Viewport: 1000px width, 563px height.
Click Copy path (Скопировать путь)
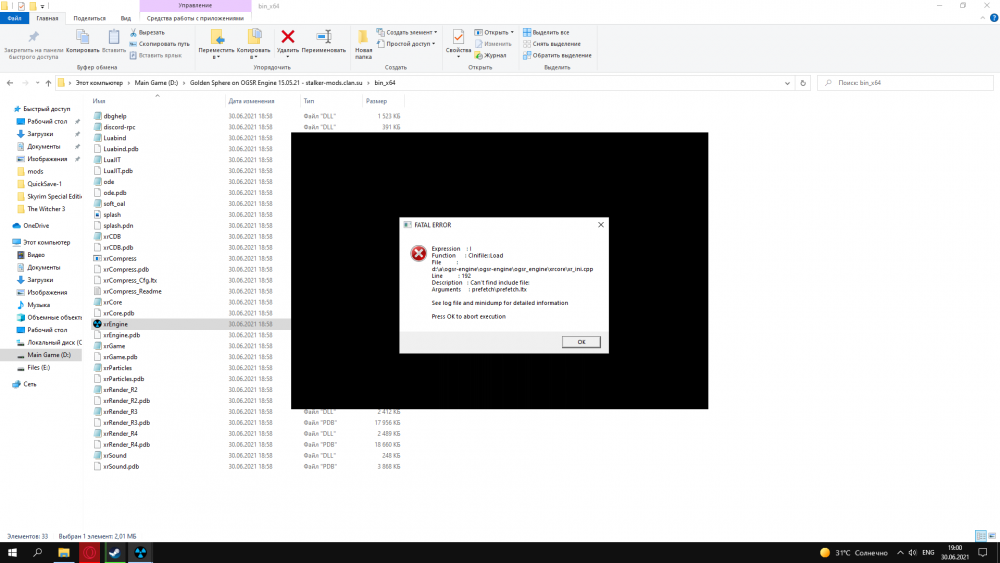(x=159, y=44)
